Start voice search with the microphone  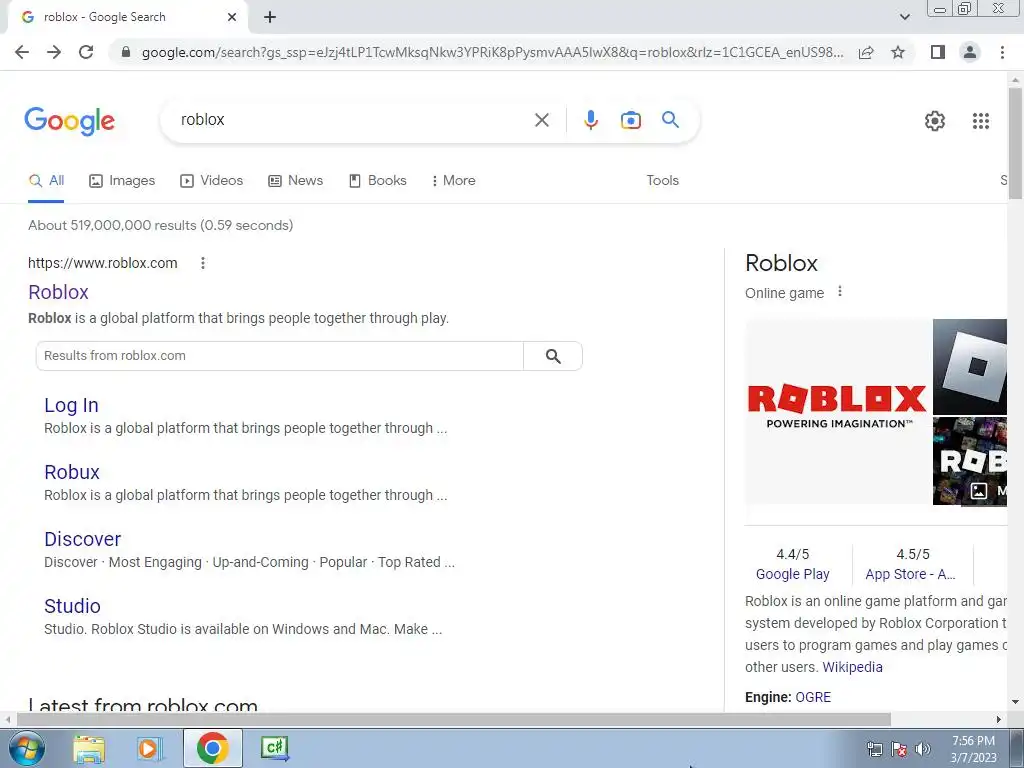[591, 120]
